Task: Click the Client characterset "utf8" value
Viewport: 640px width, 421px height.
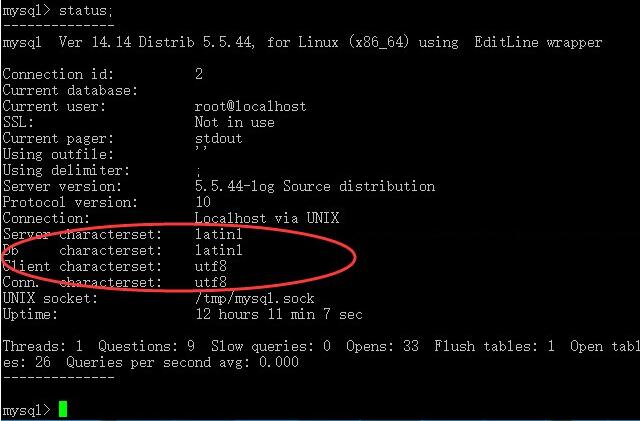Action: pyautogui.click(x=210, y=266)
